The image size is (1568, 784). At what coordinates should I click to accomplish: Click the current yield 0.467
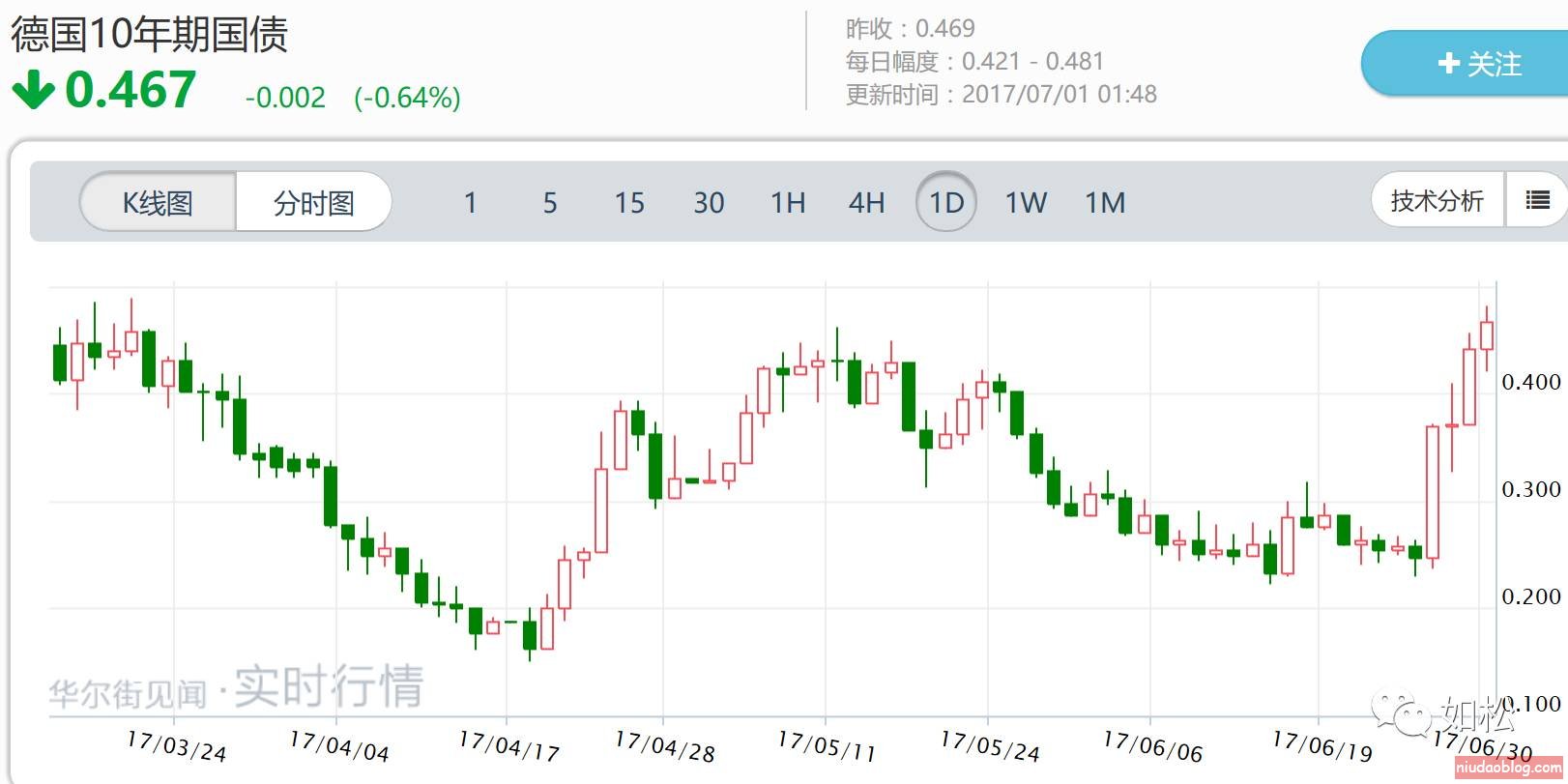pyautogui.click(x=131, y=90)
